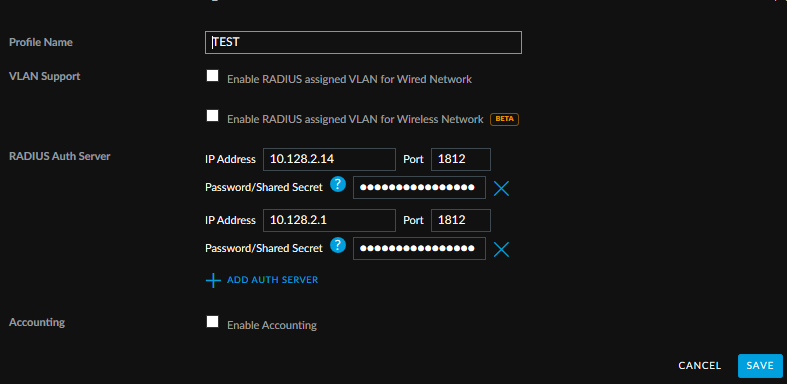Focus the Profile Name field containing TEST

click(363, 42)
